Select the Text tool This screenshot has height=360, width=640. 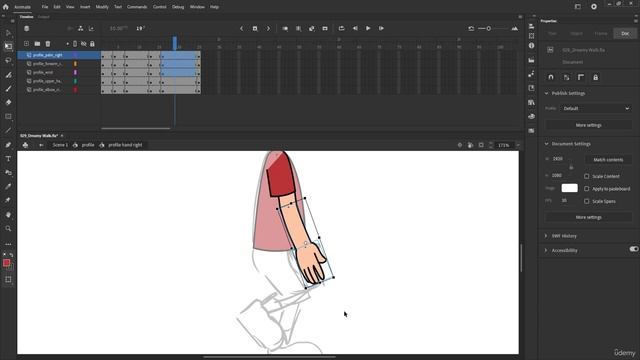click(8, 159)
